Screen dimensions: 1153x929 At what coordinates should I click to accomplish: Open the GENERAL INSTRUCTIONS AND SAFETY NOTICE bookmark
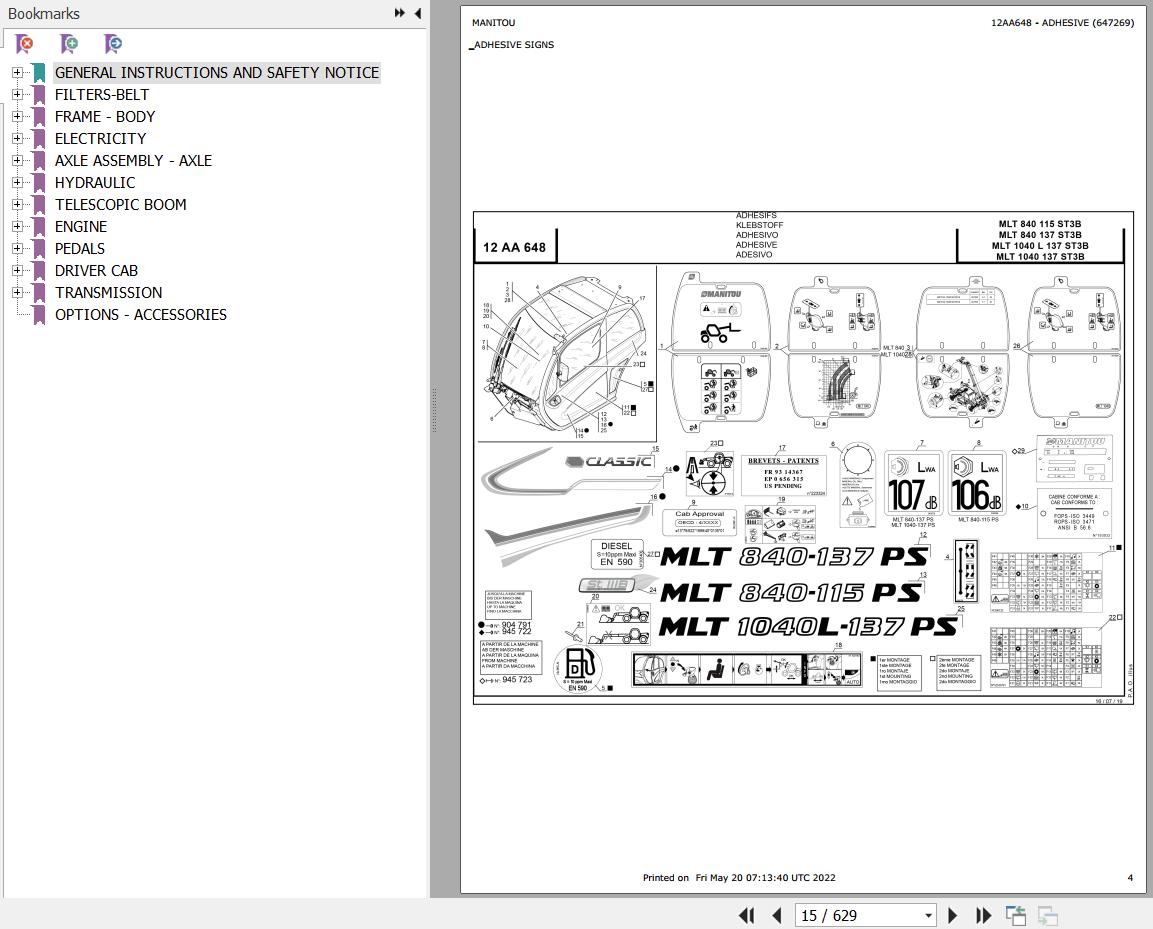(x=217, y=73)
